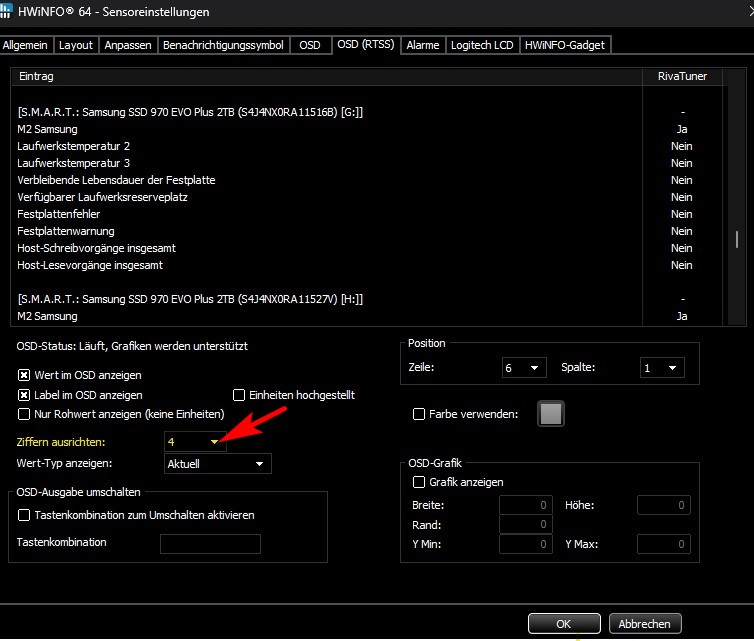The height and width of the screenshot is (641, 754).
Task: Select the Anpassen tab
Action: (x=128, y=45)
